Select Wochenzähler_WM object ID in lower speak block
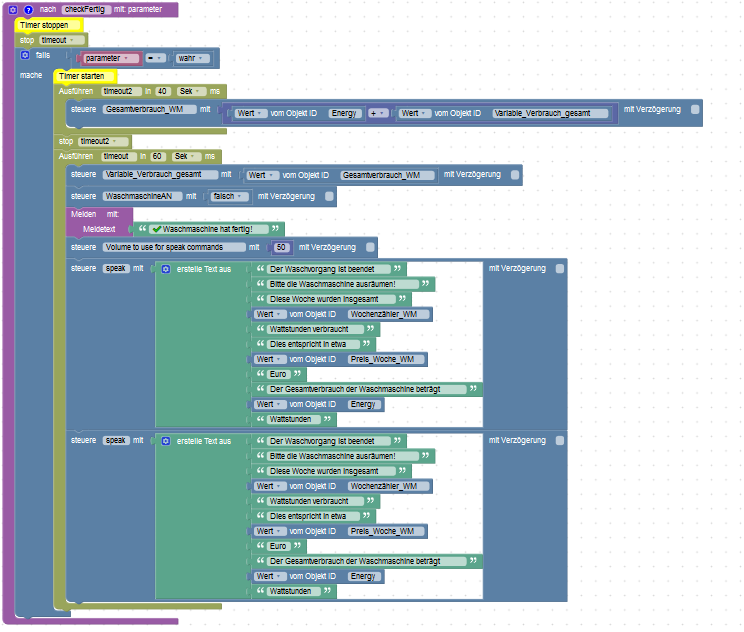 tap(389, 486)
